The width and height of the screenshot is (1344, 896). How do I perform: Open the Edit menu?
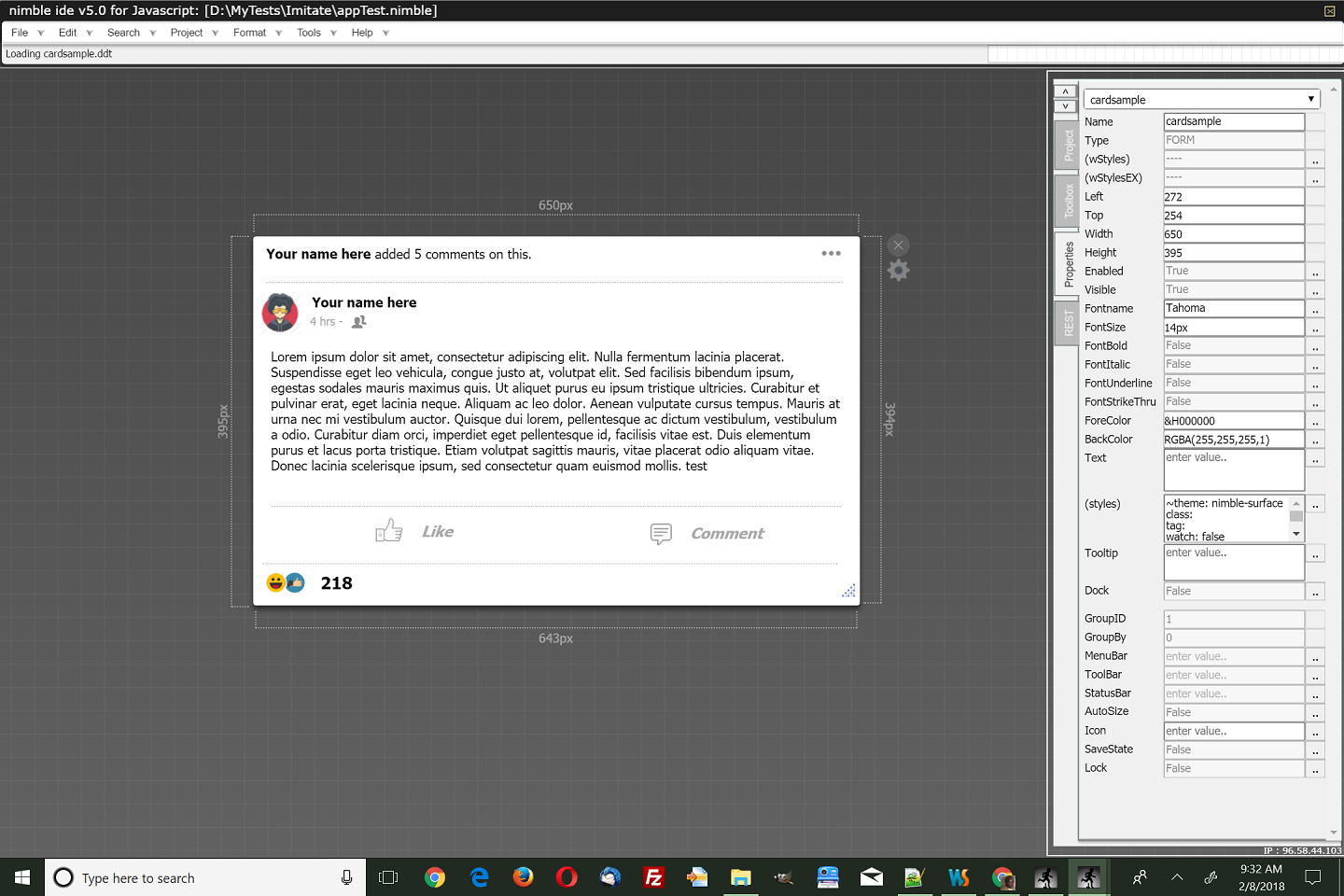point(67,33)
